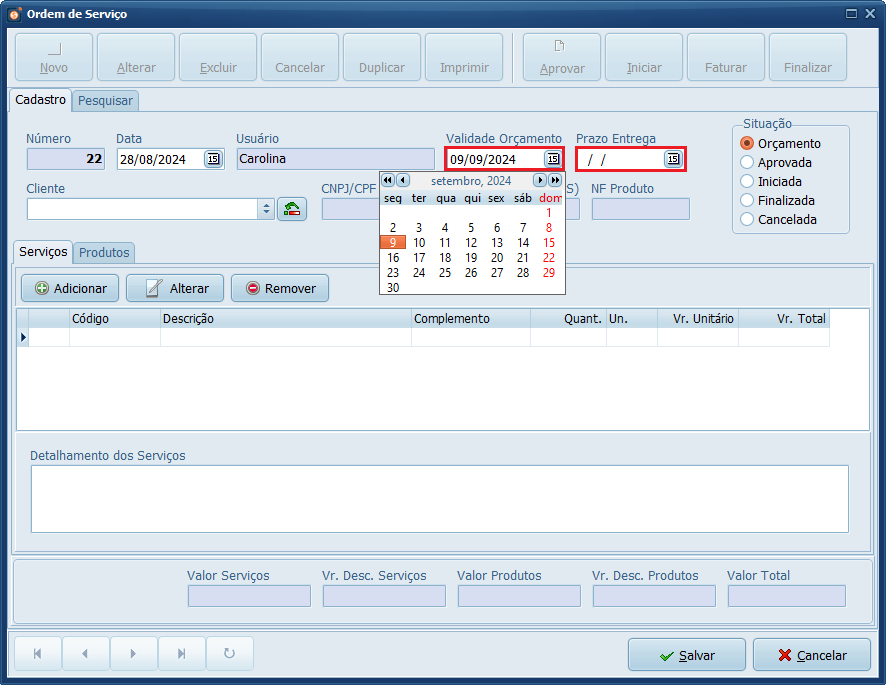Choose Cancelada as the situation
The height and width of the screenshot is (685, 886).
tap(747, 219)
